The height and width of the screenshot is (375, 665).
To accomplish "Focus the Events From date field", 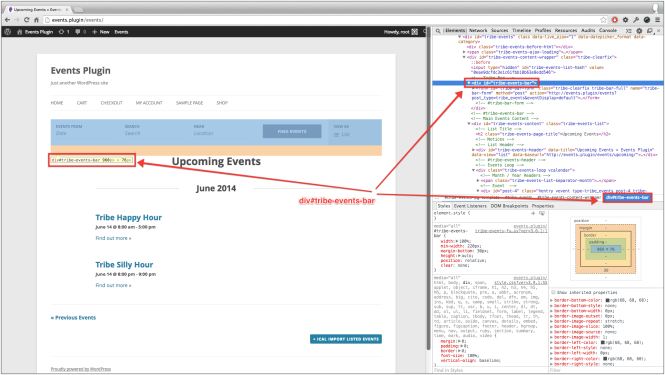I will coord(85,133).
